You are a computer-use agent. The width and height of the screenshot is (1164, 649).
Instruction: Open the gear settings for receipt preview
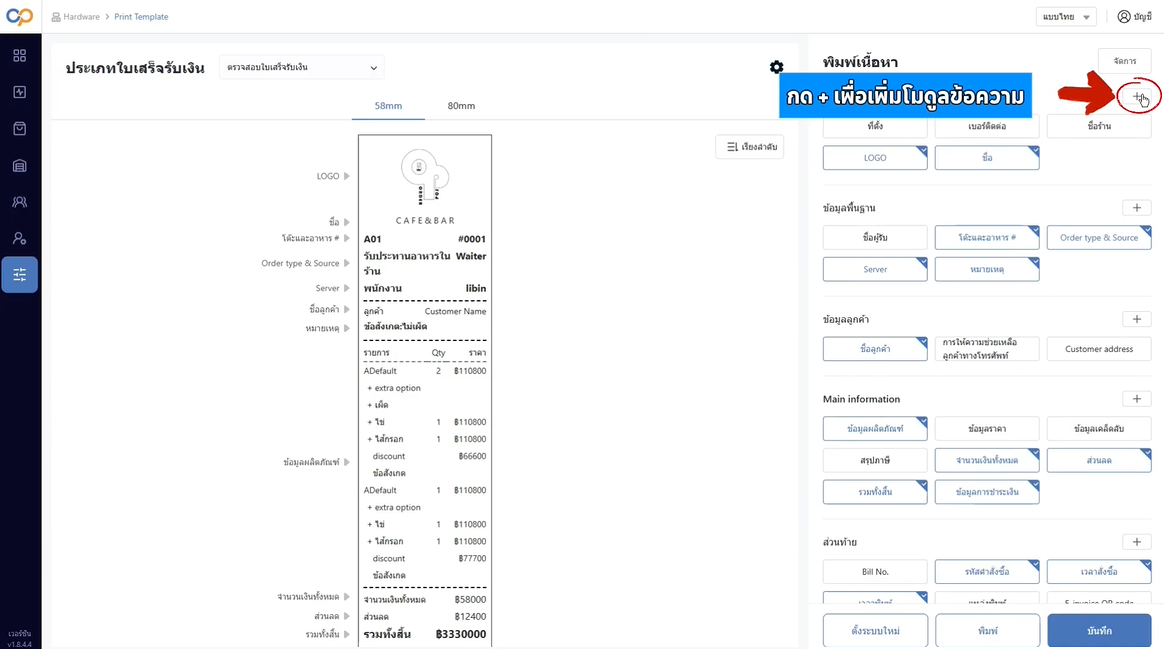[776, 68]
